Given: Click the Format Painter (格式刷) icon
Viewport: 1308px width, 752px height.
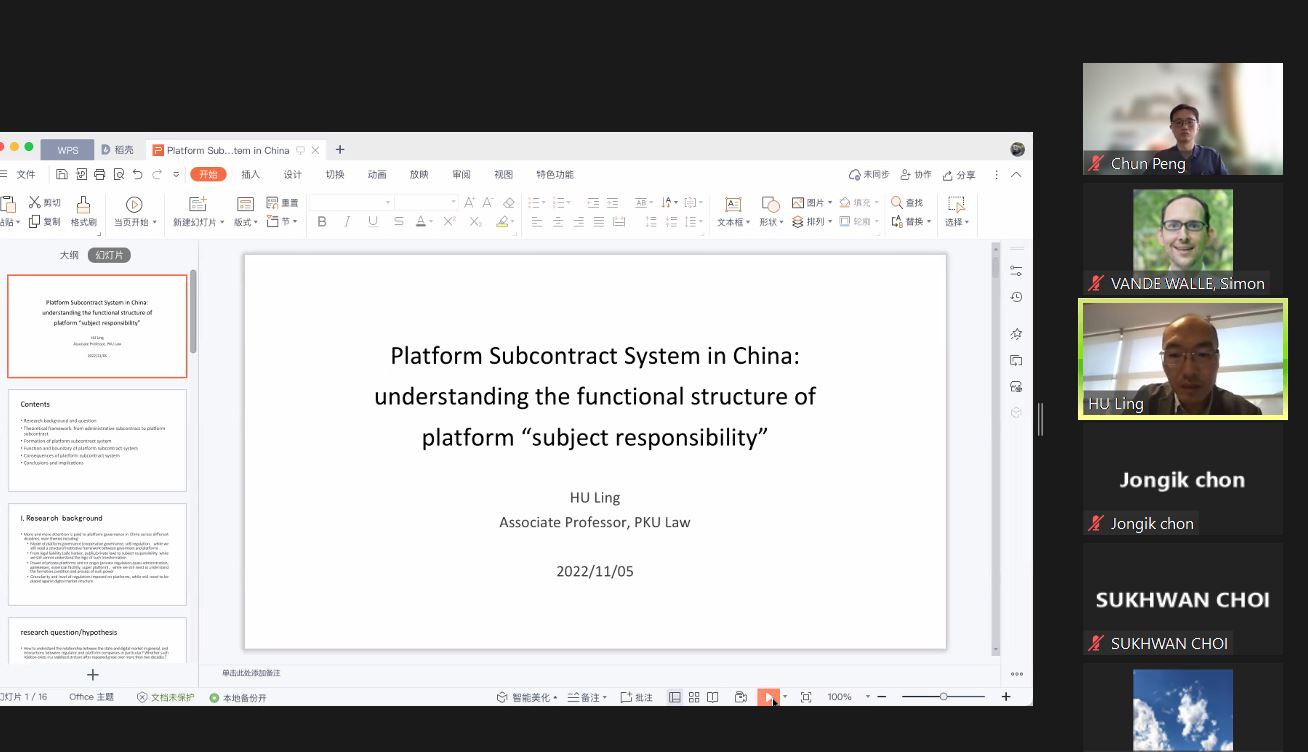Looking at the screenshot, I should 83,204.
